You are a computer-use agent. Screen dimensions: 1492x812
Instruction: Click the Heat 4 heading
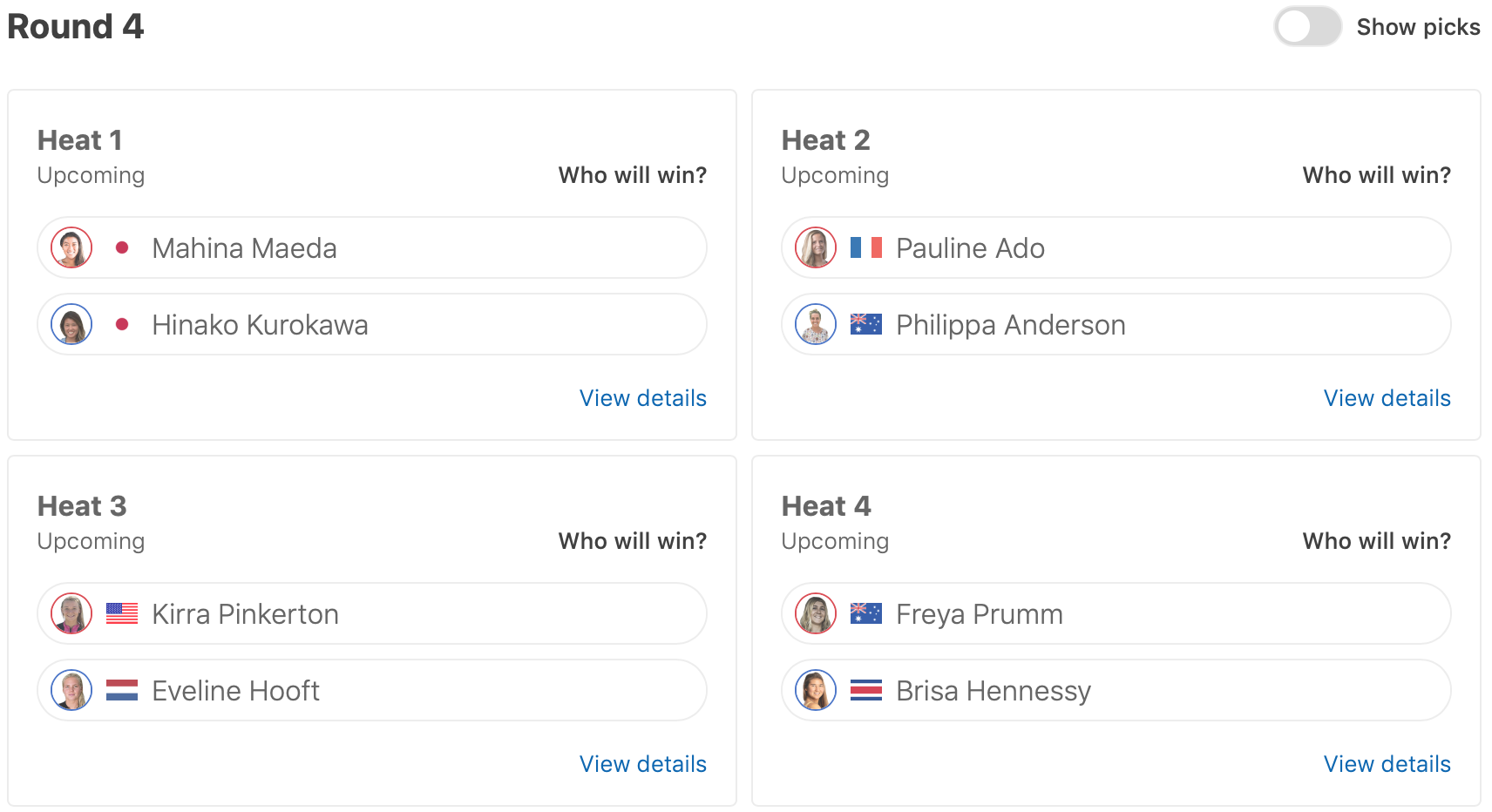pyautogui.click(x=825, y=506)
